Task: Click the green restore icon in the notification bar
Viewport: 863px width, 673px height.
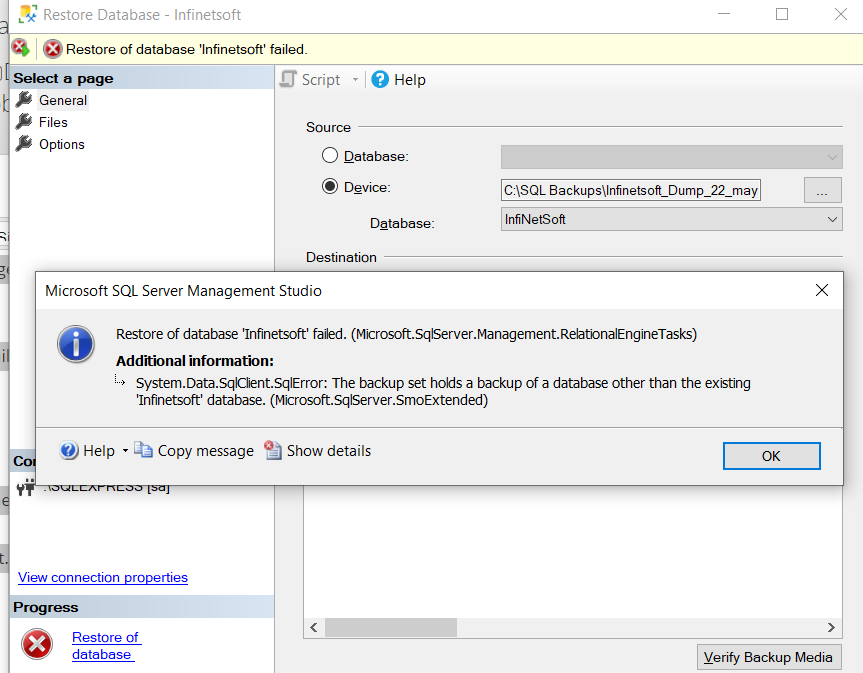Action: point(20,47)
